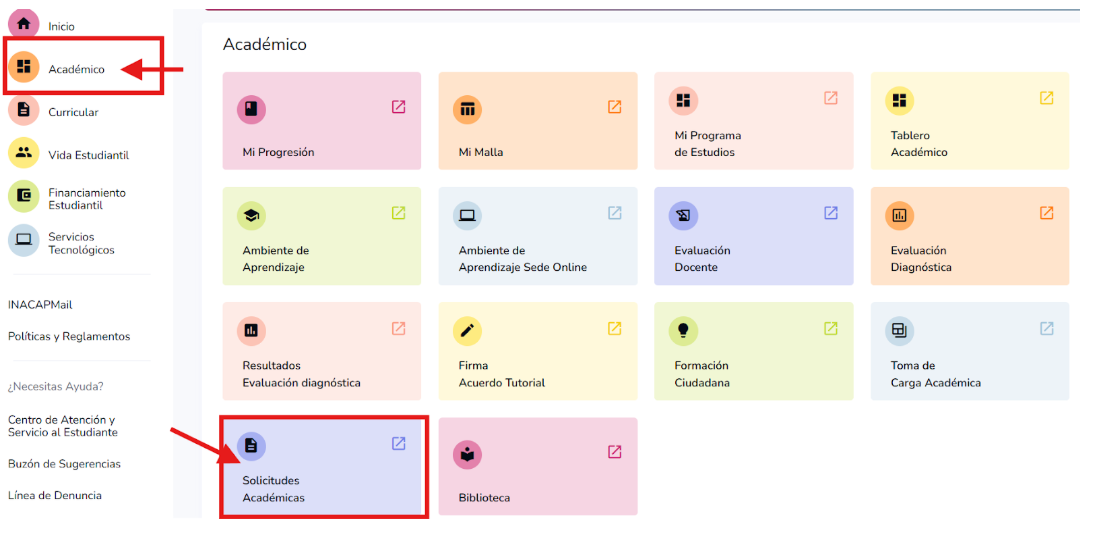The height and width of the screenshot is (543, 1095).
Task: Open Biblioteca external link icon
Action: tap(615, 452)
